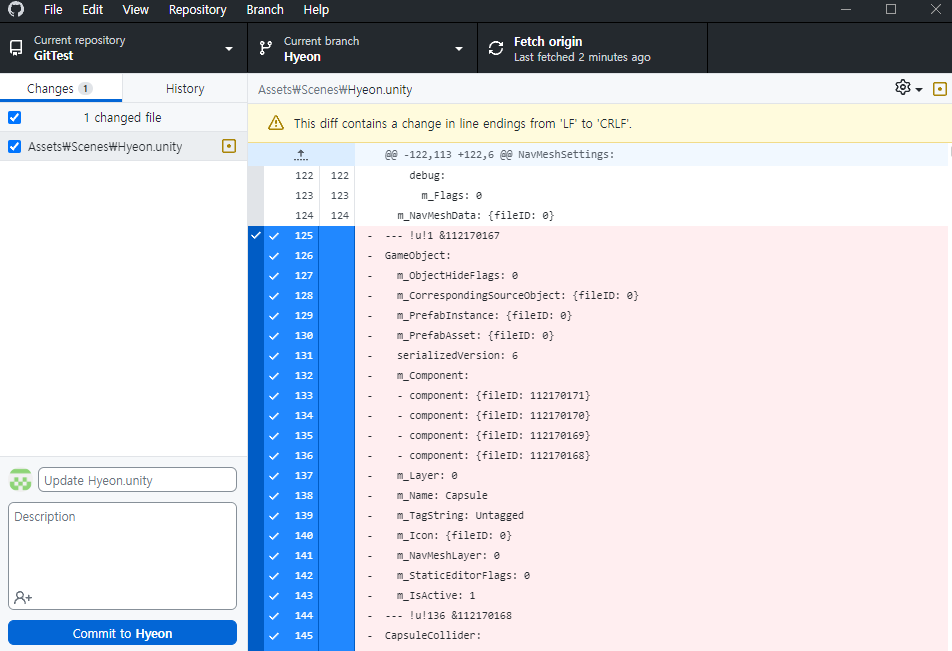Open the Branch menu
The image size is (952, 651).
click(265, 10)
